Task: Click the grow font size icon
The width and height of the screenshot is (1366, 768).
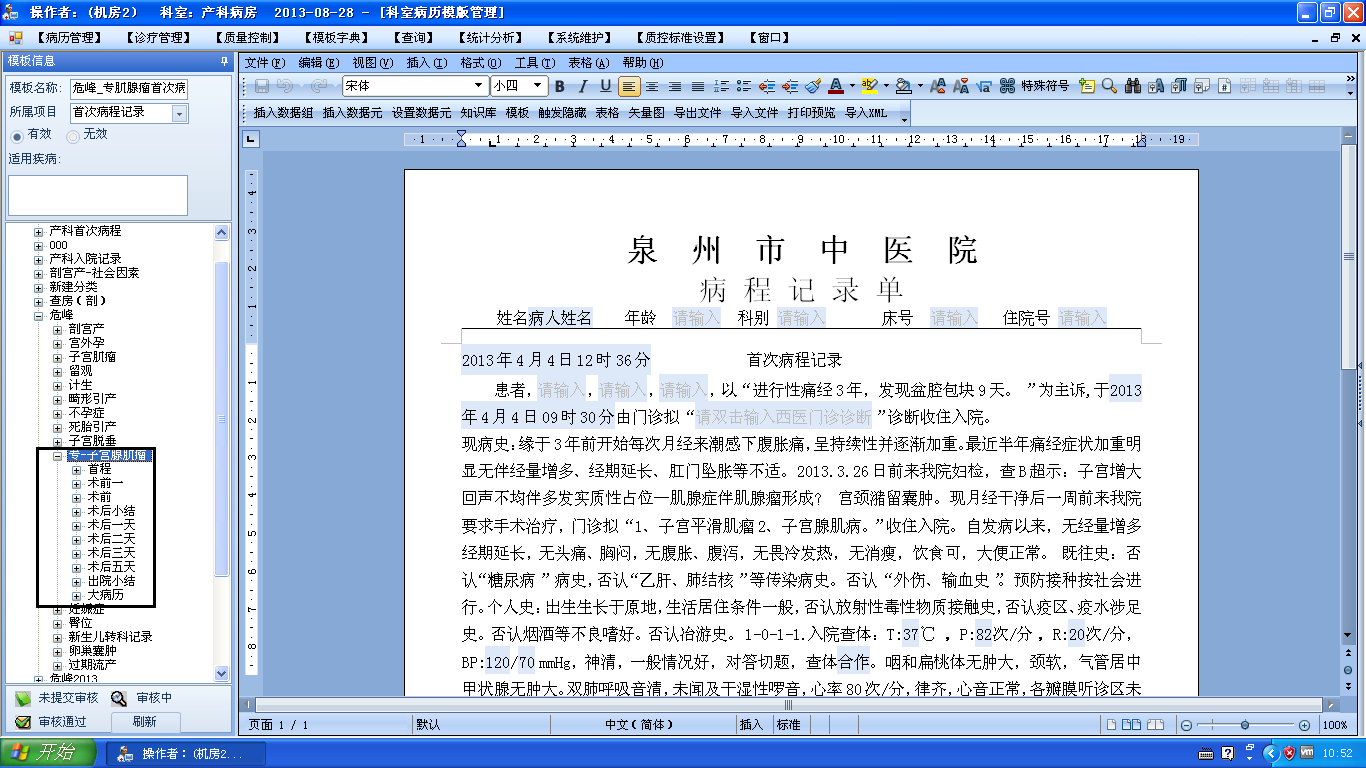Action: [x=940, y=86]
